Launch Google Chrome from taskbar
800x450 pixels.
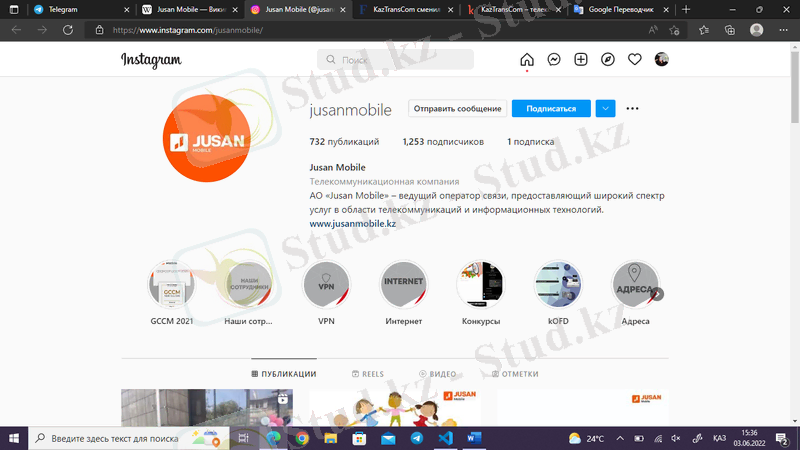tap(302, 438)
